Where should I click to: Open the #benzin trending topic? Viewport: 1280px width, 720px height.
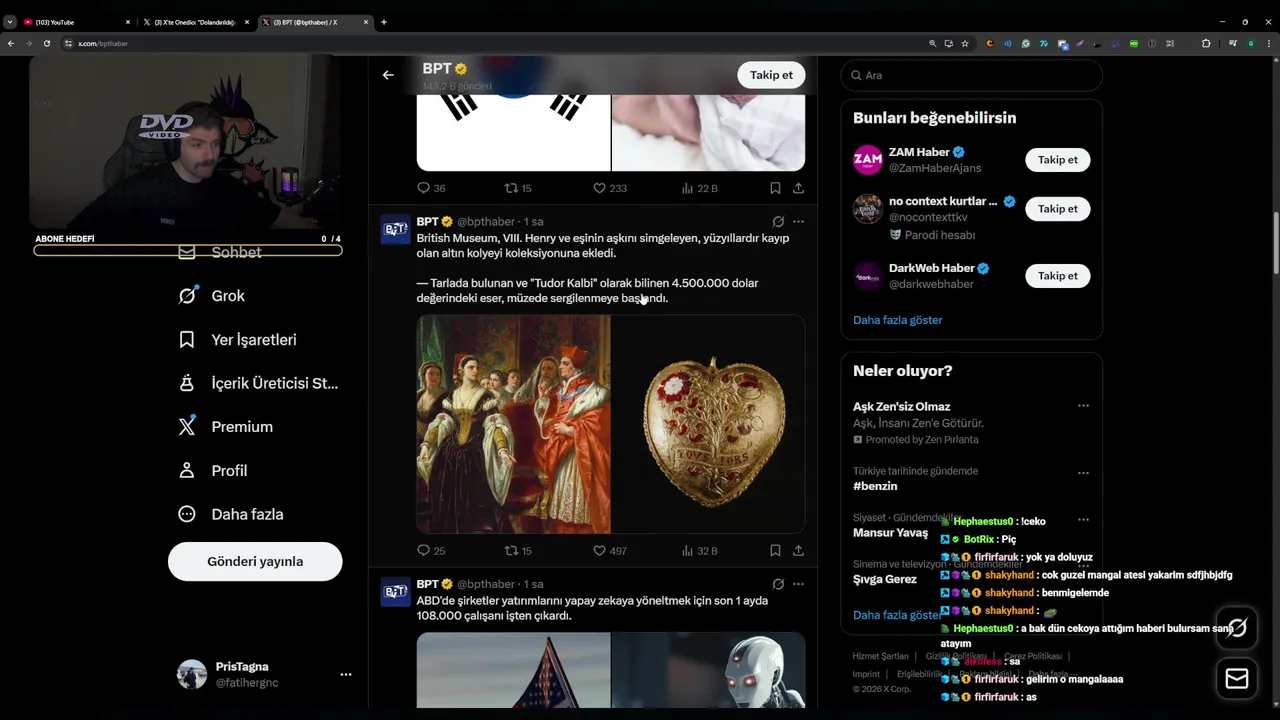(x=875, y=486)
